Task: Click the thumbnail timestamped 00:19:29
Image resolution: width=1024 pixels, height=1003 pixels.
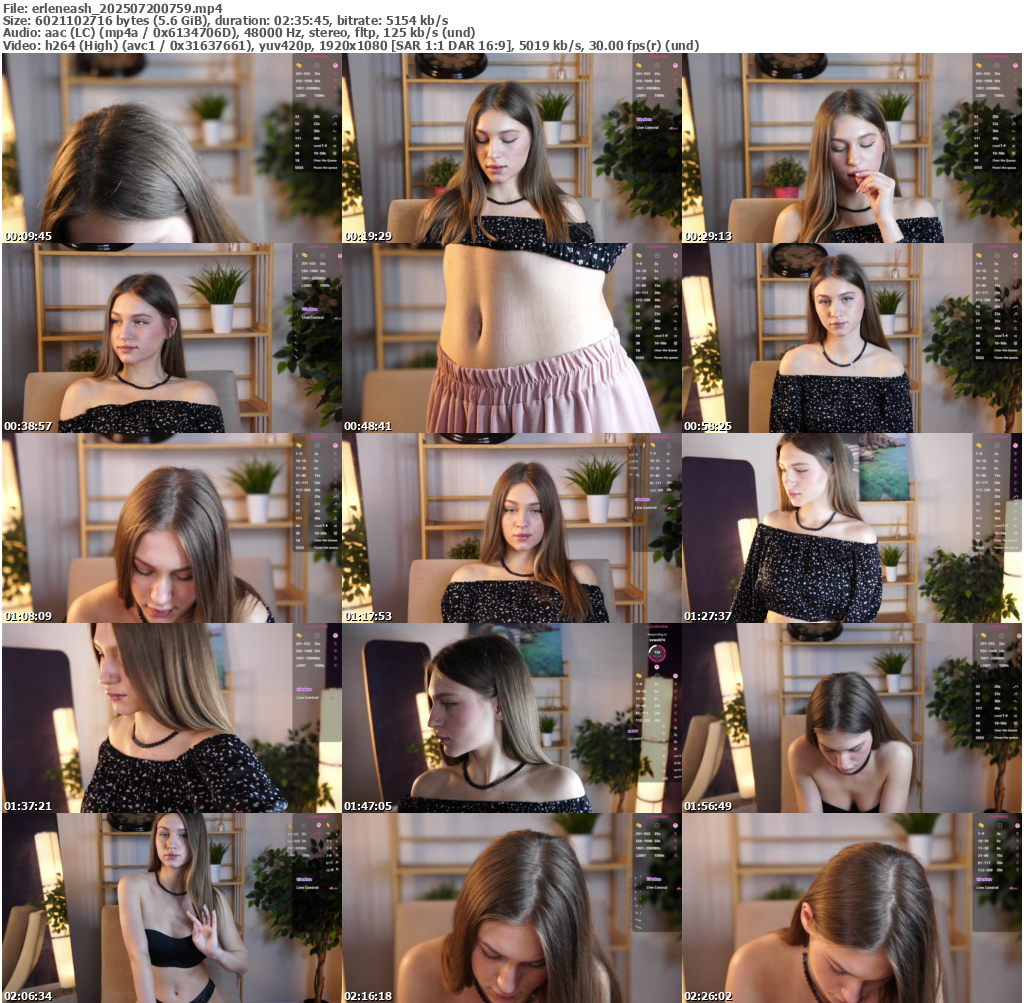Action: (512, 148)
